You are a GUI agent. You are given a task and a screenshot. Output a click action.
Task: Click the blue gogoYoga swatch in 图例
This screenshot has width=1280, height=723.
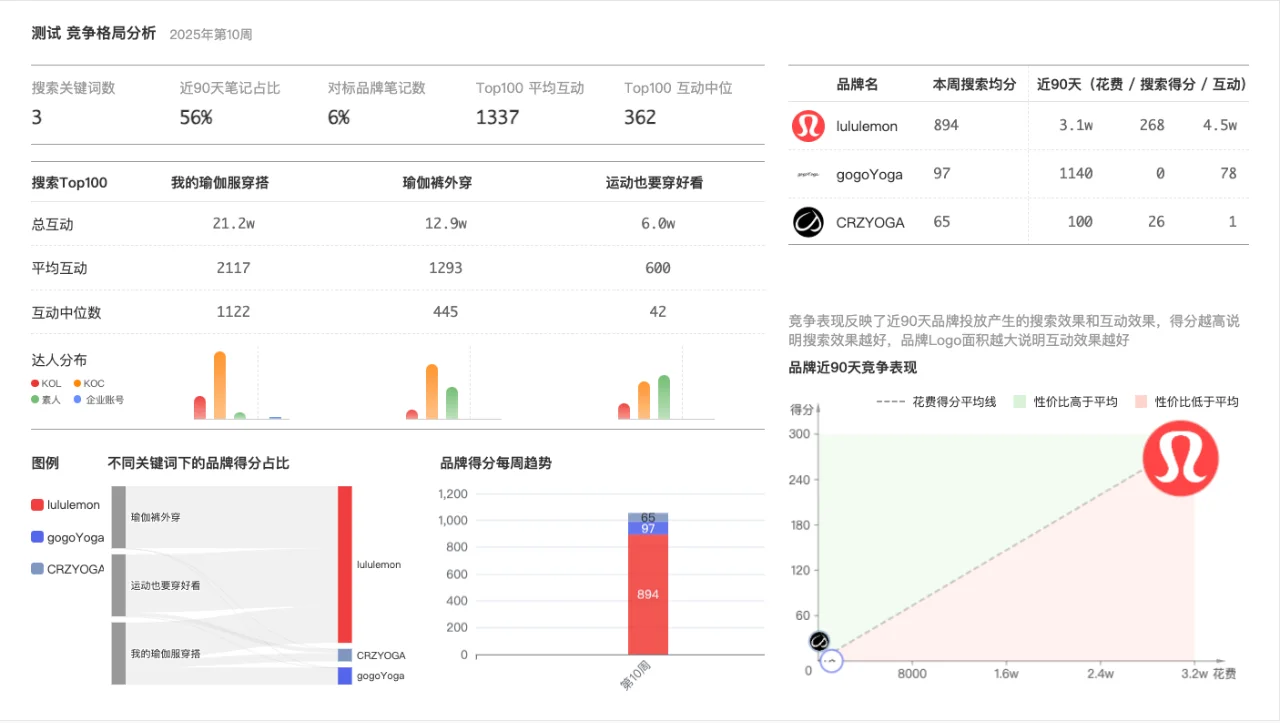(x=37, y=537)
